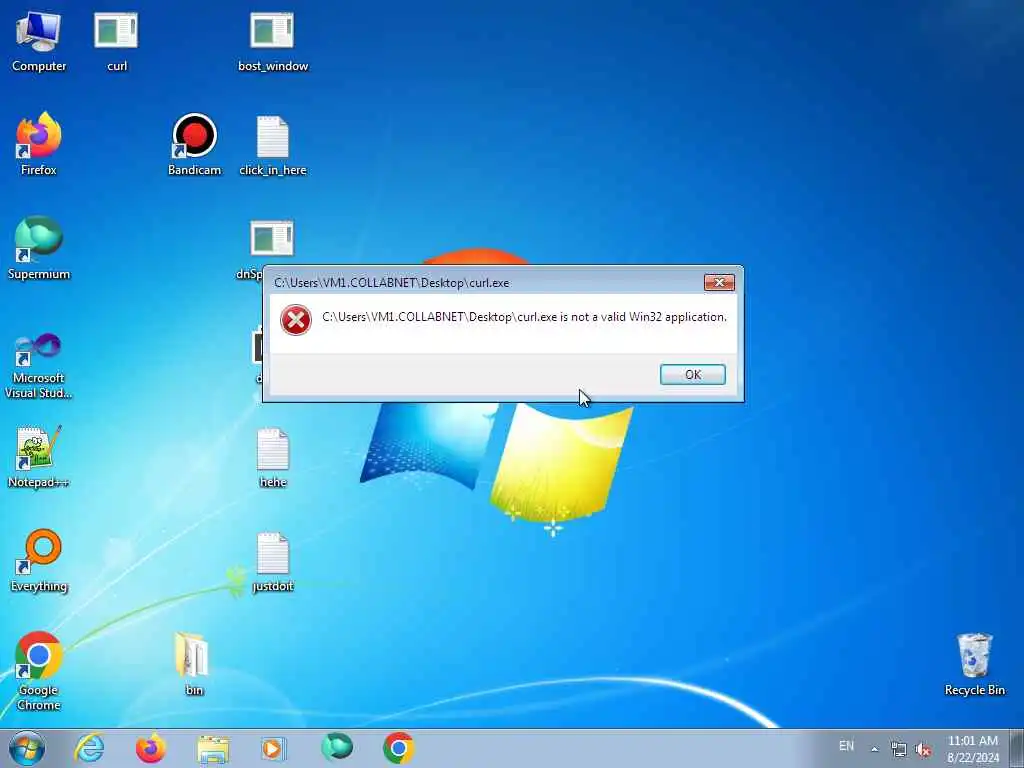Click the network tray icon

899,749
